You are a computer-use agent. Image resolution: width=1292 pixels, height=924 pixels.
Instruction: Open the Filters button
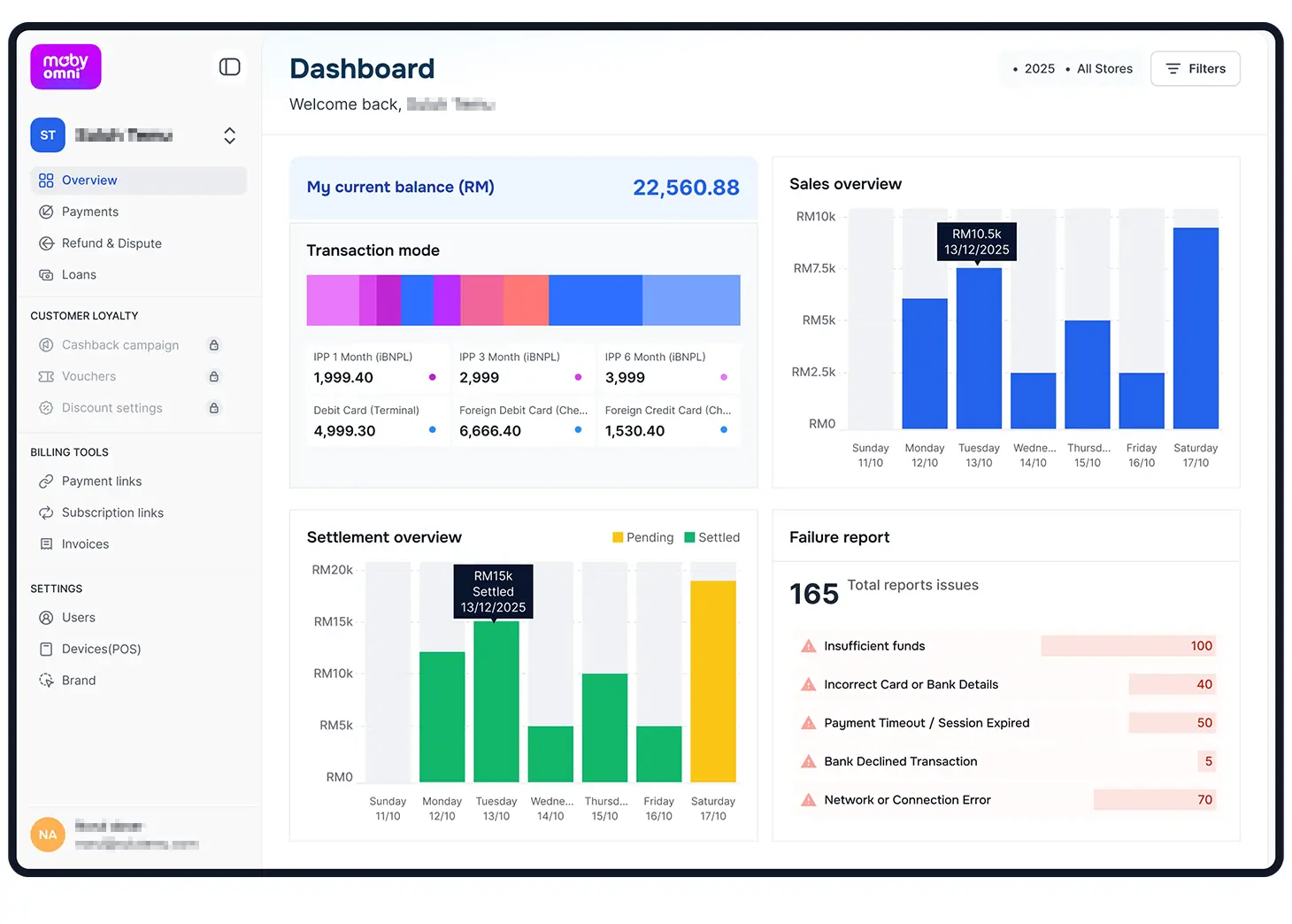(1195, 69)
